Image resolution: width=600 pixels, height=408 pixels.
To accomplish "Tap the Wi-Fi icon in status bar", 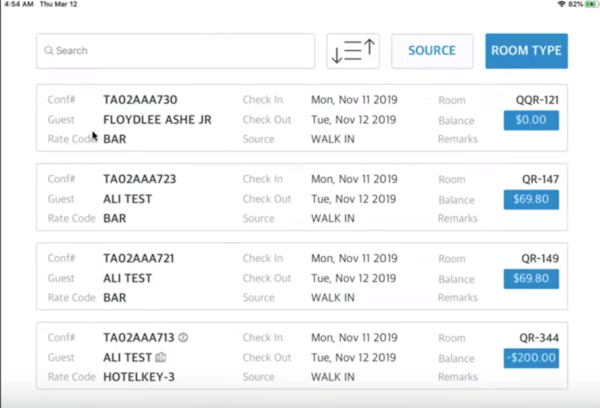I will pyautogui.click(x=561, y=5).
